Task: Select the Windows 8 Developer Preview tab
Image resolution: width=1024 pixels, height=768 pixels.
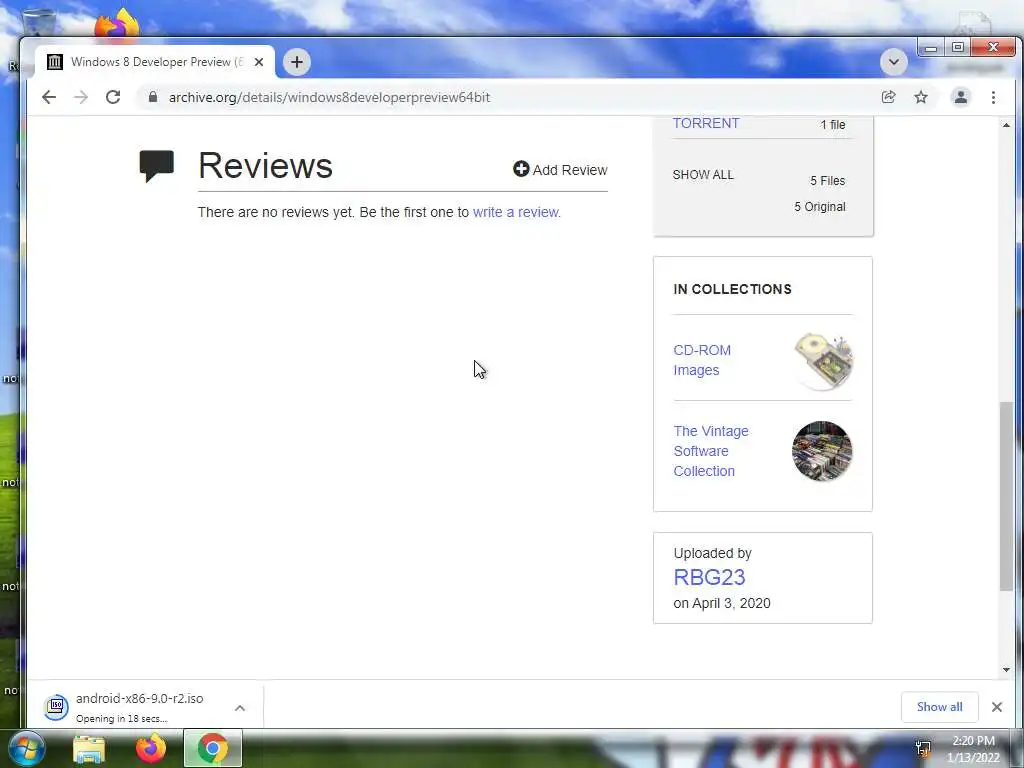Action: tap(155, 62)
